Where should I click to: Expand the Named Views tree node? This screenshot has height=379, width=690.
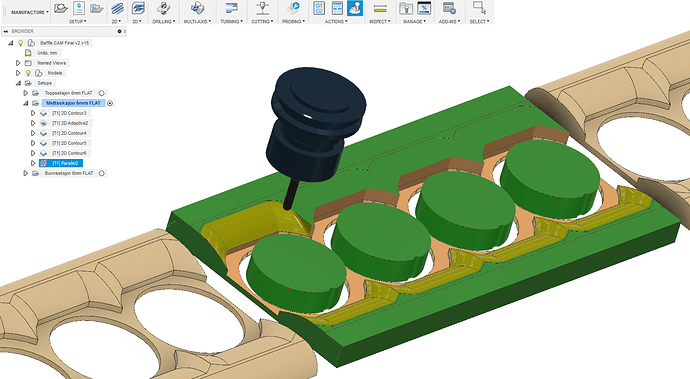(18, 63)
